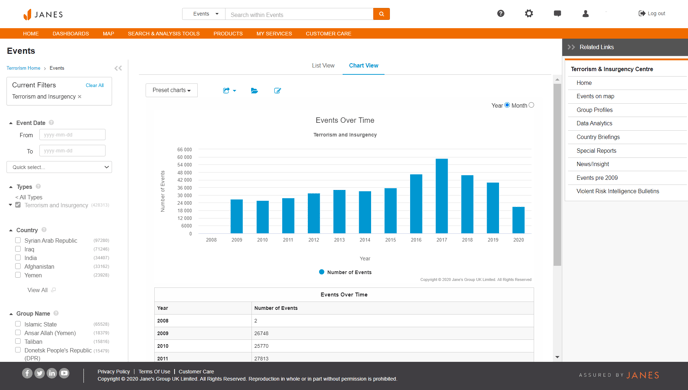
Task: Click the orange search magnifier button
Action: (381, 14)
